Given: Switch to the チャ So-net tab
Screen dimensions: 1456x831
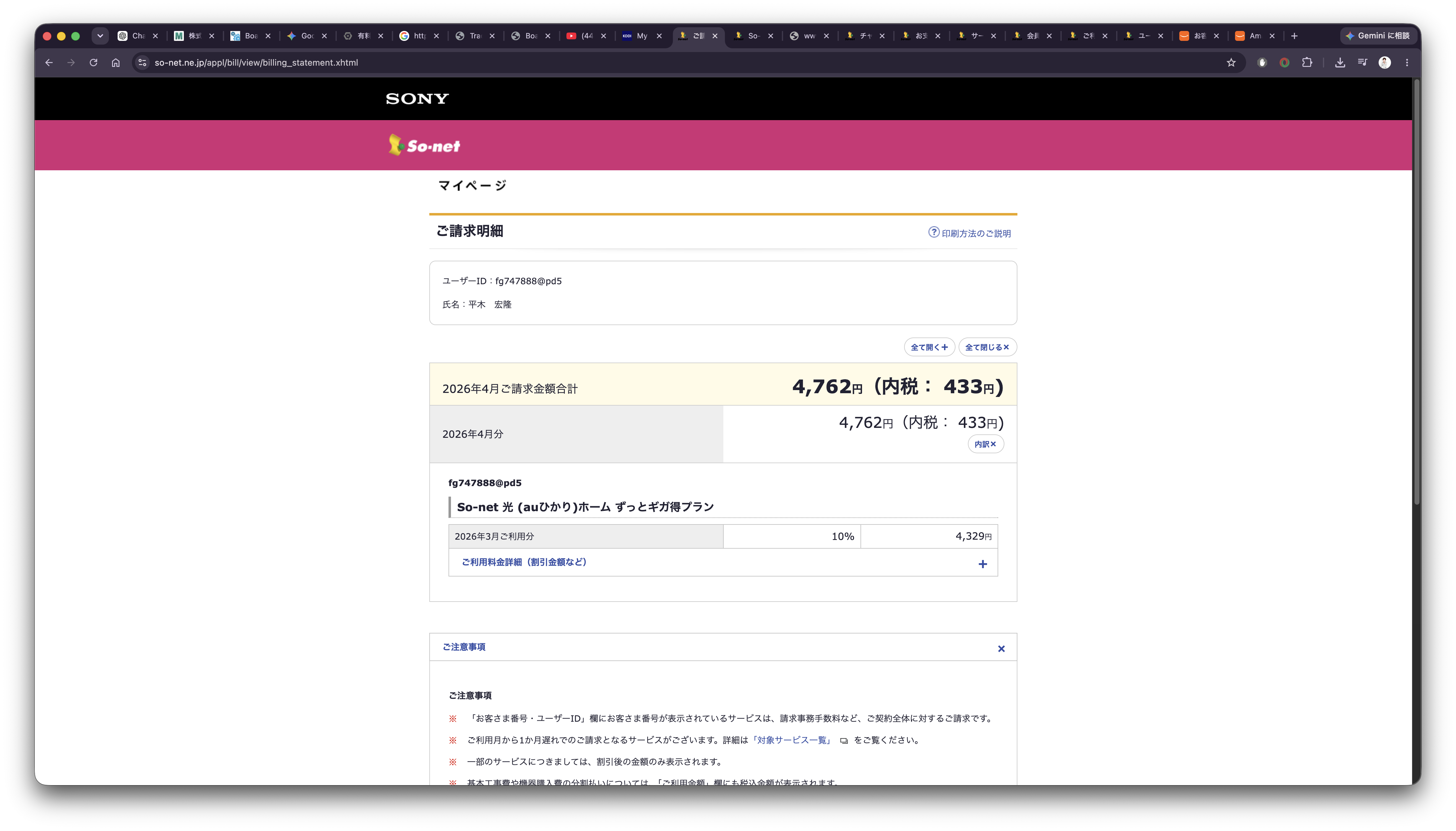Looking at the screenshot, I should point(859,36).
